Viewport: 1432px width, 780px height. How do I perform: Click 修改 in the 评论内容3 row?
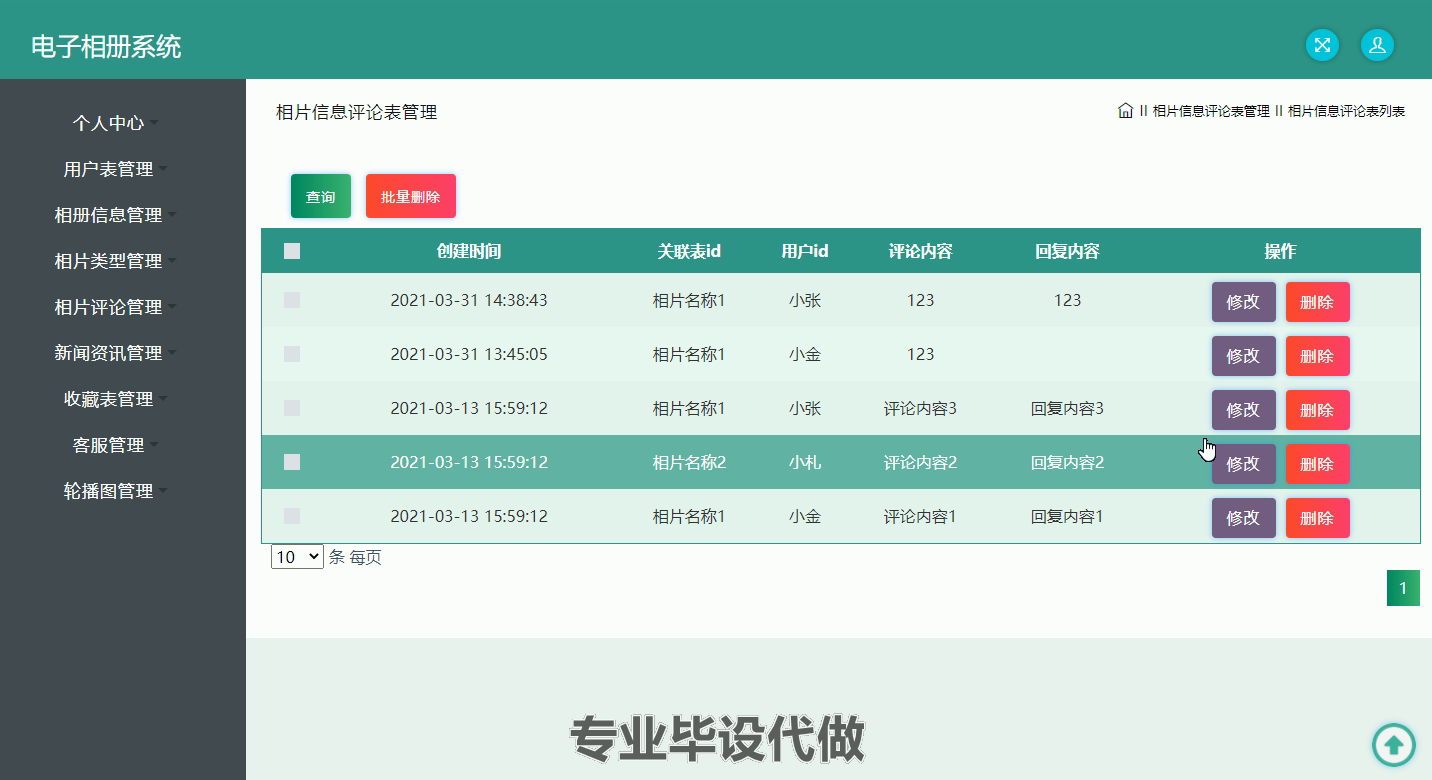coord(1244,410)
